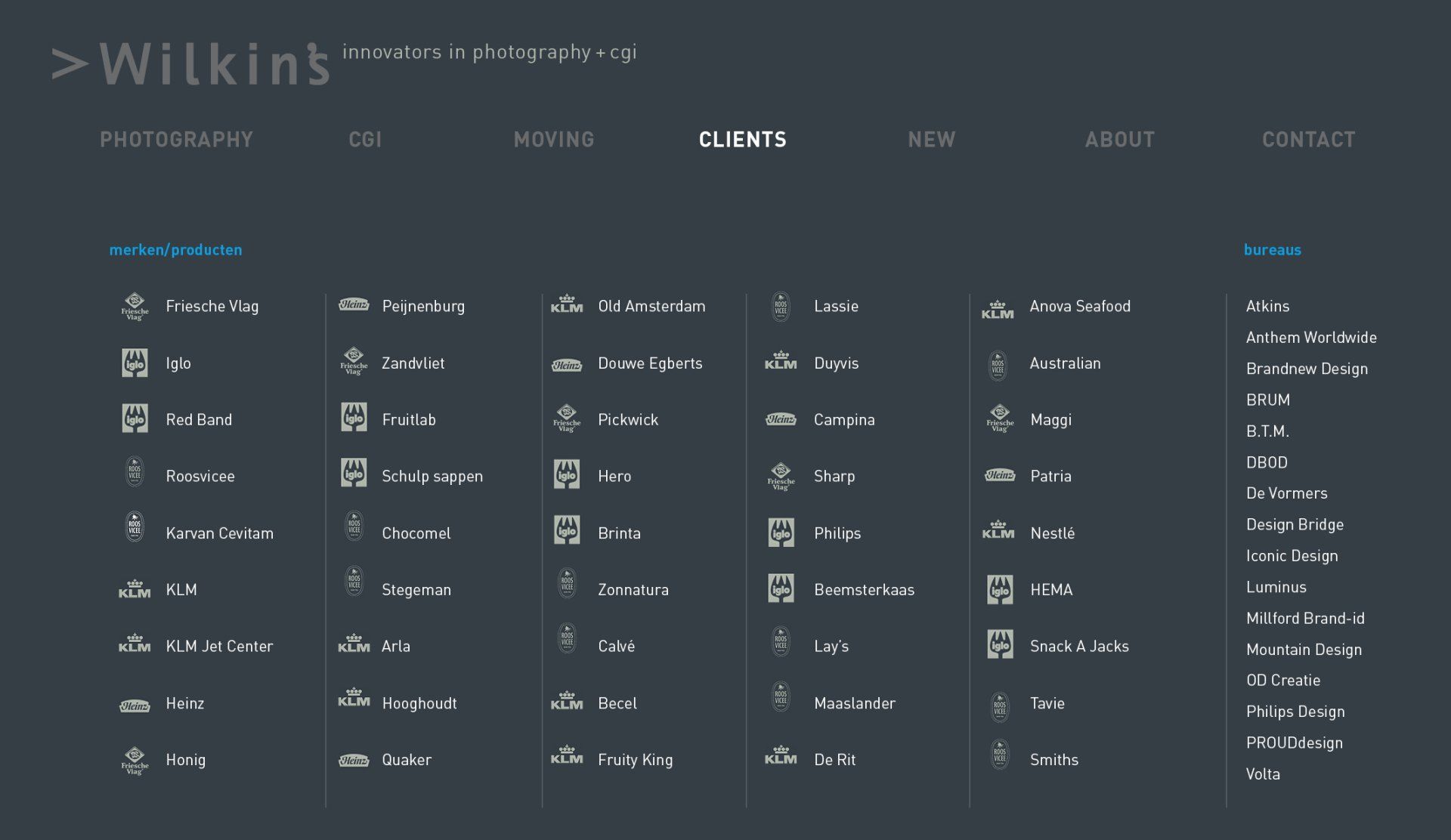This screenshot has width=1451, height=840.
Task: Click the logo icon beside Friesche Vlag
Action: (x=135, y=307)
